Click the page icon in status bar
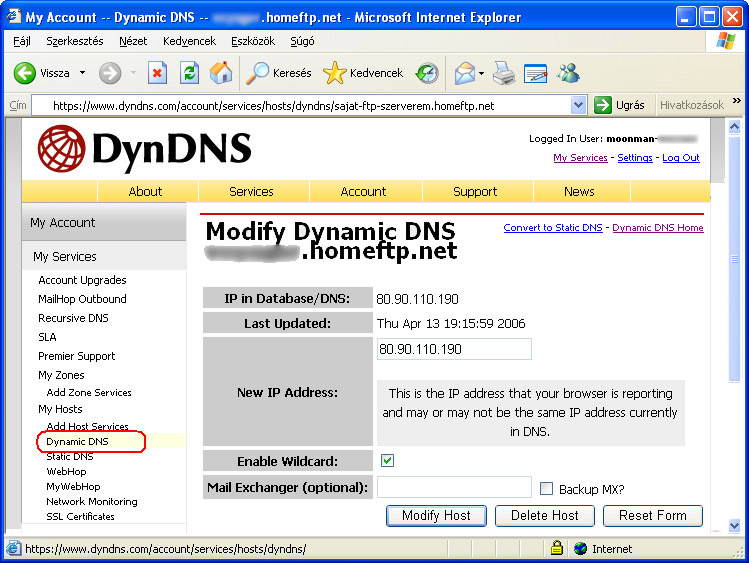Viewport: 749px width, 563px height. [x=13, y=548]
